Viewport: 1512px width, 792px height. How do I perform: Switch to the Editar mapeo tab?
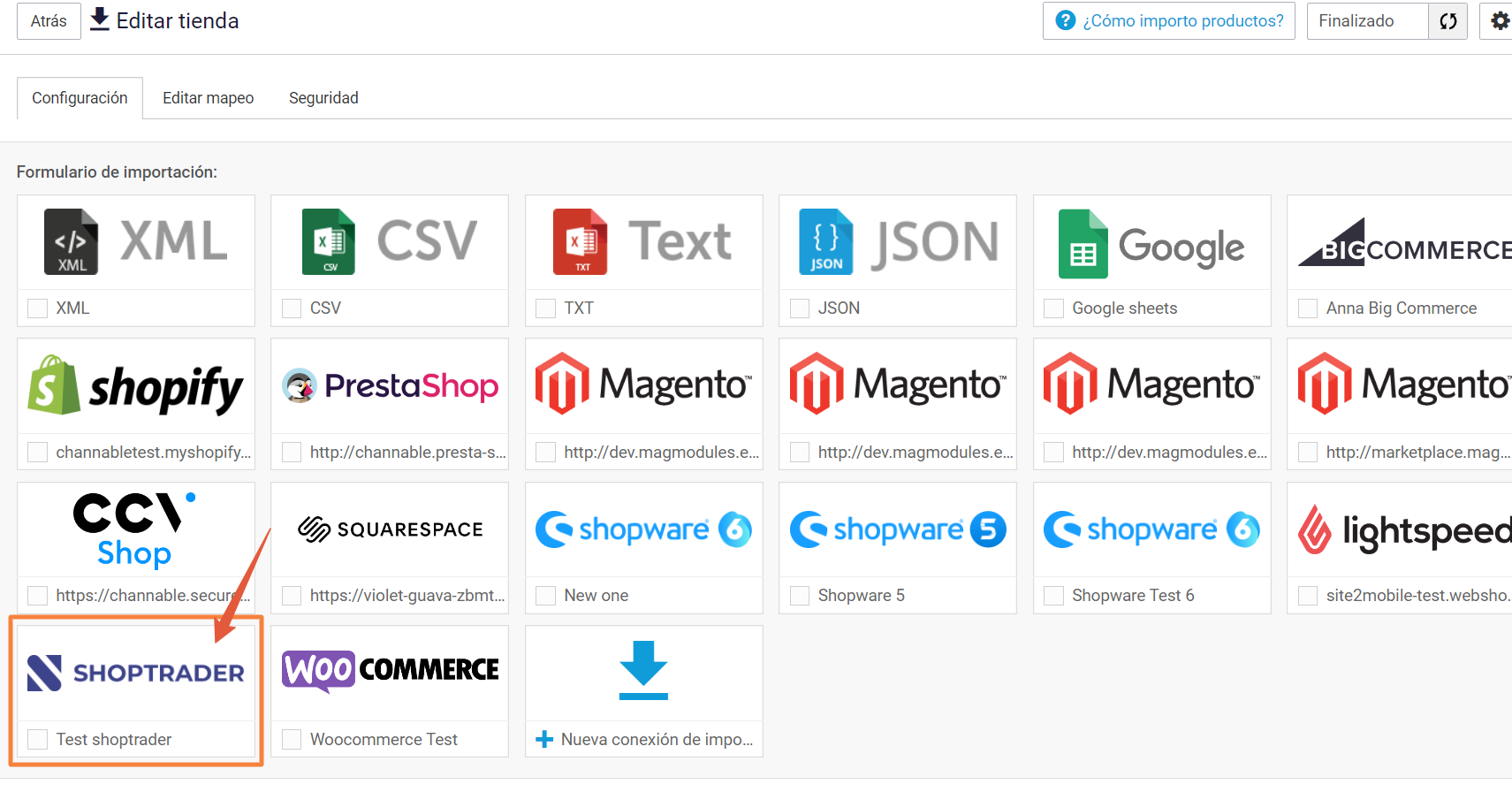click(208, 98)
